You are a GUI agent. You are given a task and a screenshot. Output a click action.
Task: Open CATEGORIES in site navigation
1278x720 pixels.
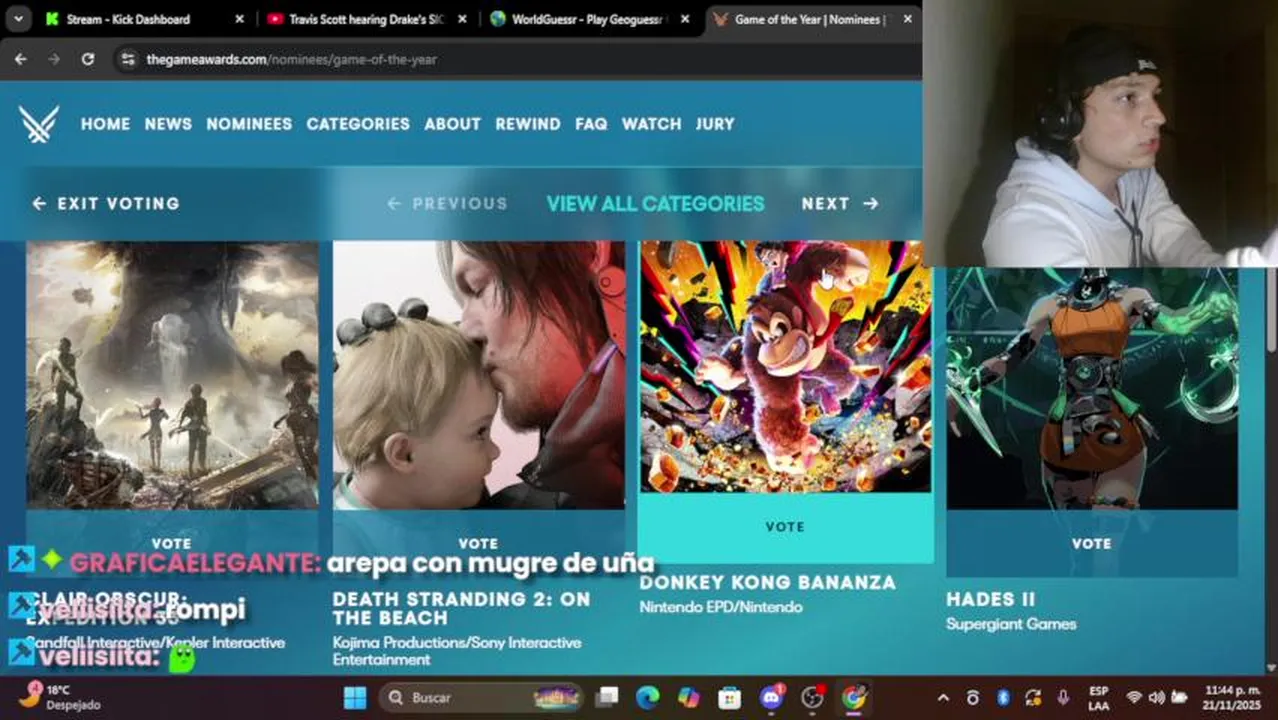(x=358, y=124)
